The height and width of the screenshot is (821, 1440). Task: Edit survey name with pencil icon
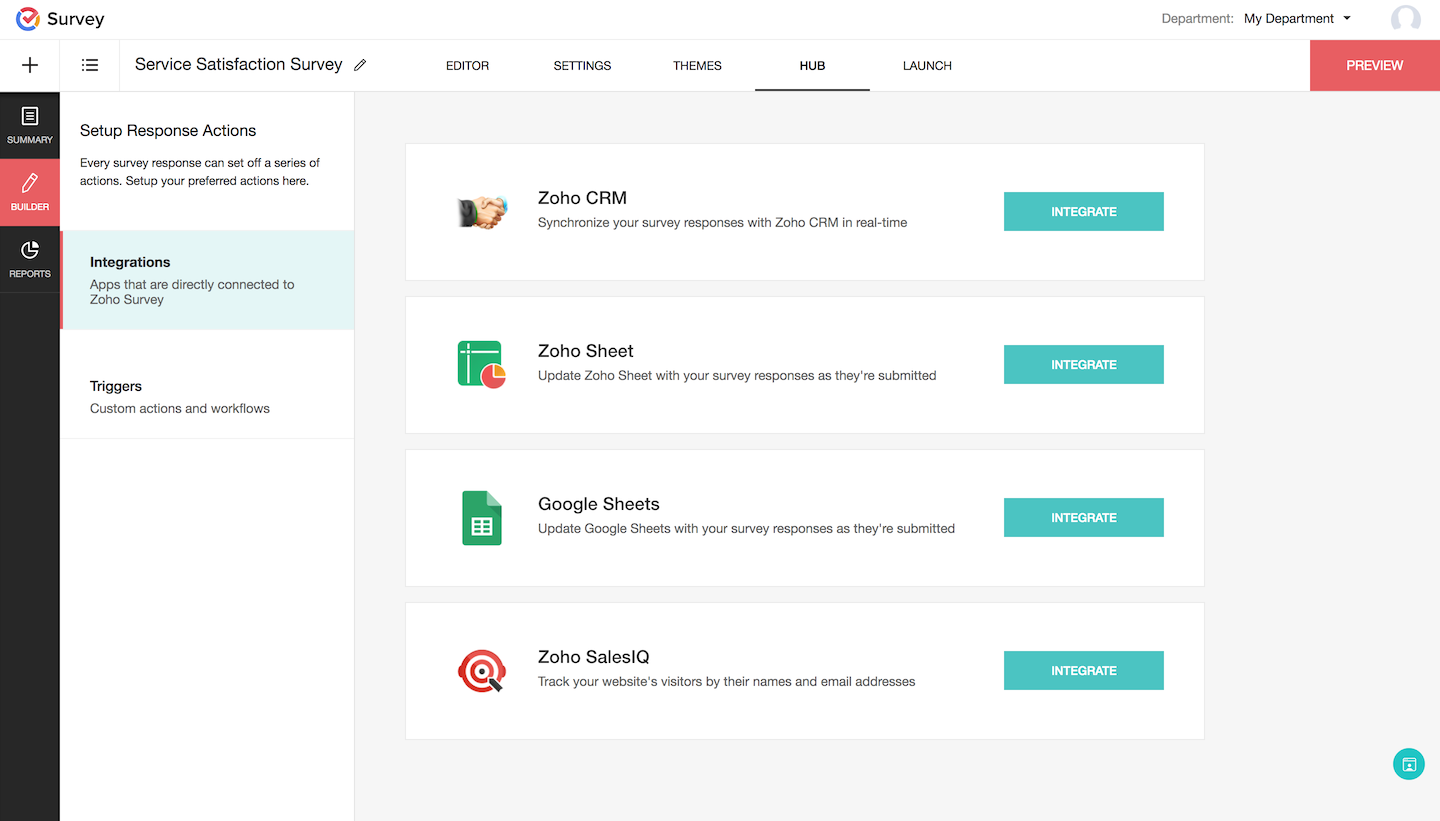pyautogui.click(x=360, y=65)
